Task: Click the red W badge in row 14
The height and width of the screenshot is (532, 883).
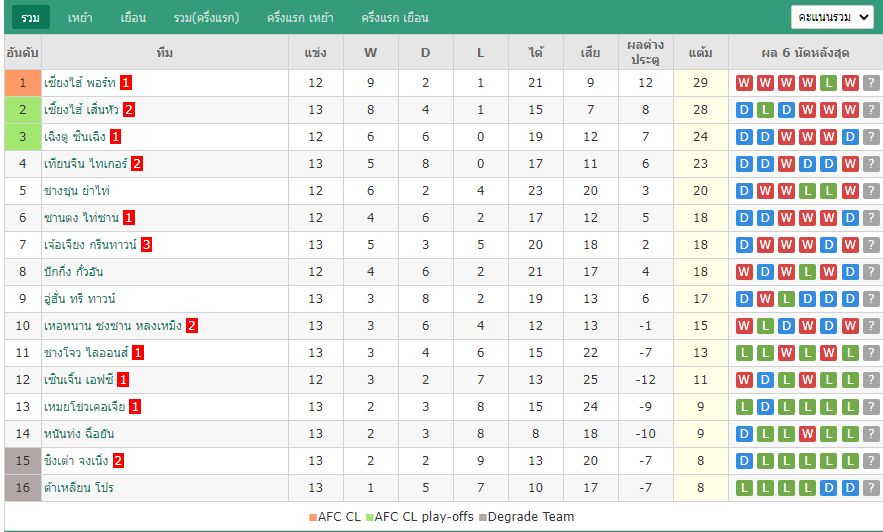Action: coord(808,434)
